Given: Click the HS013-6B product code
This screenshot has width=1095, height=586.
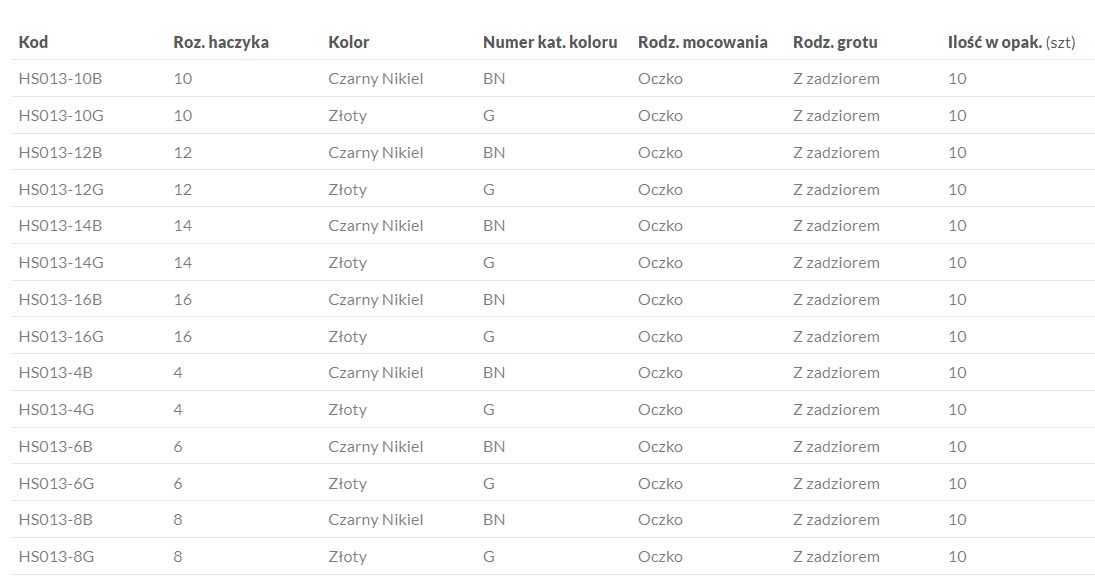Looking at the screenshot, I should 56,446.
